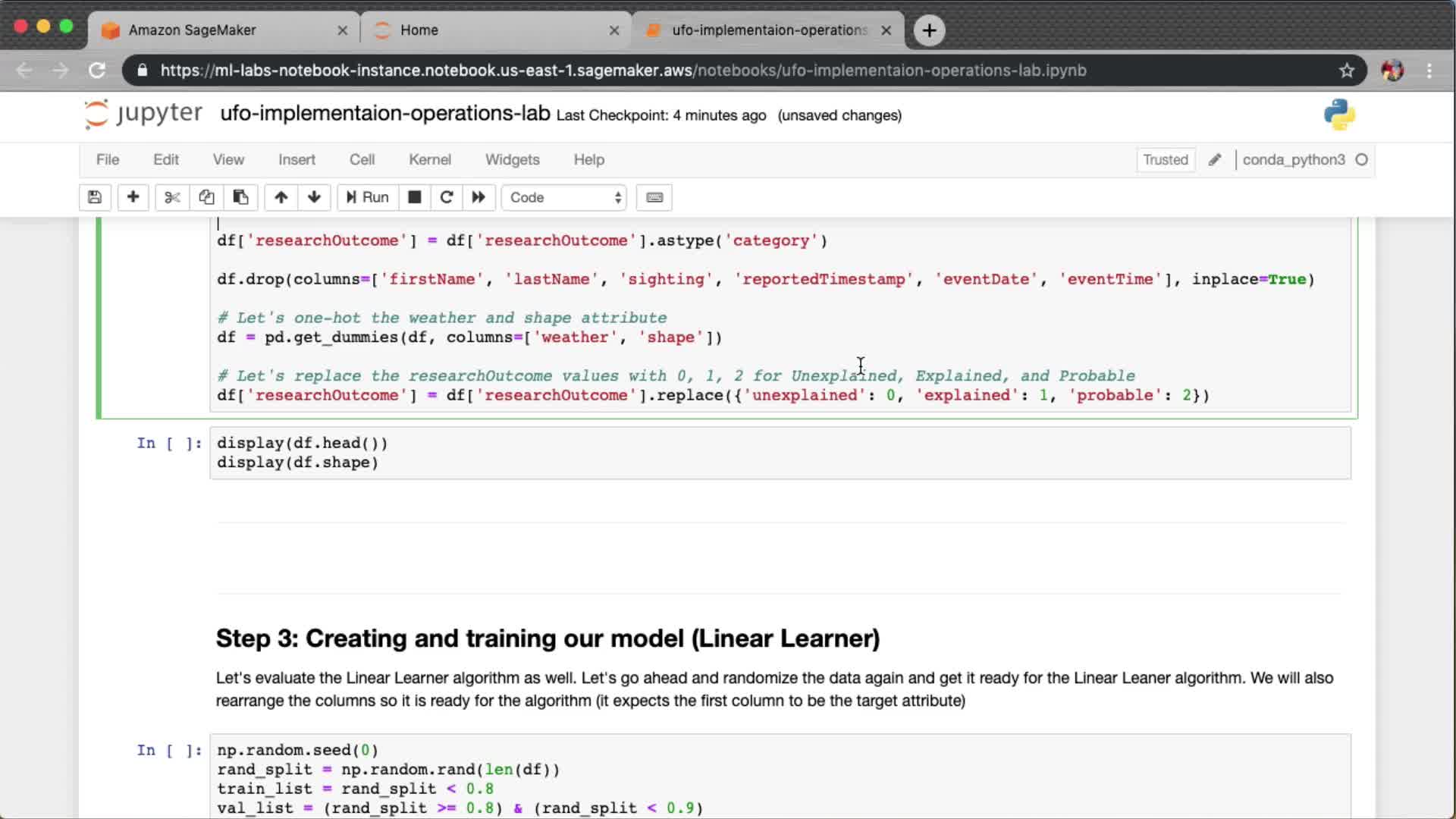
Task: Open the Code cell type dropdown
Action: pos(564,197)
